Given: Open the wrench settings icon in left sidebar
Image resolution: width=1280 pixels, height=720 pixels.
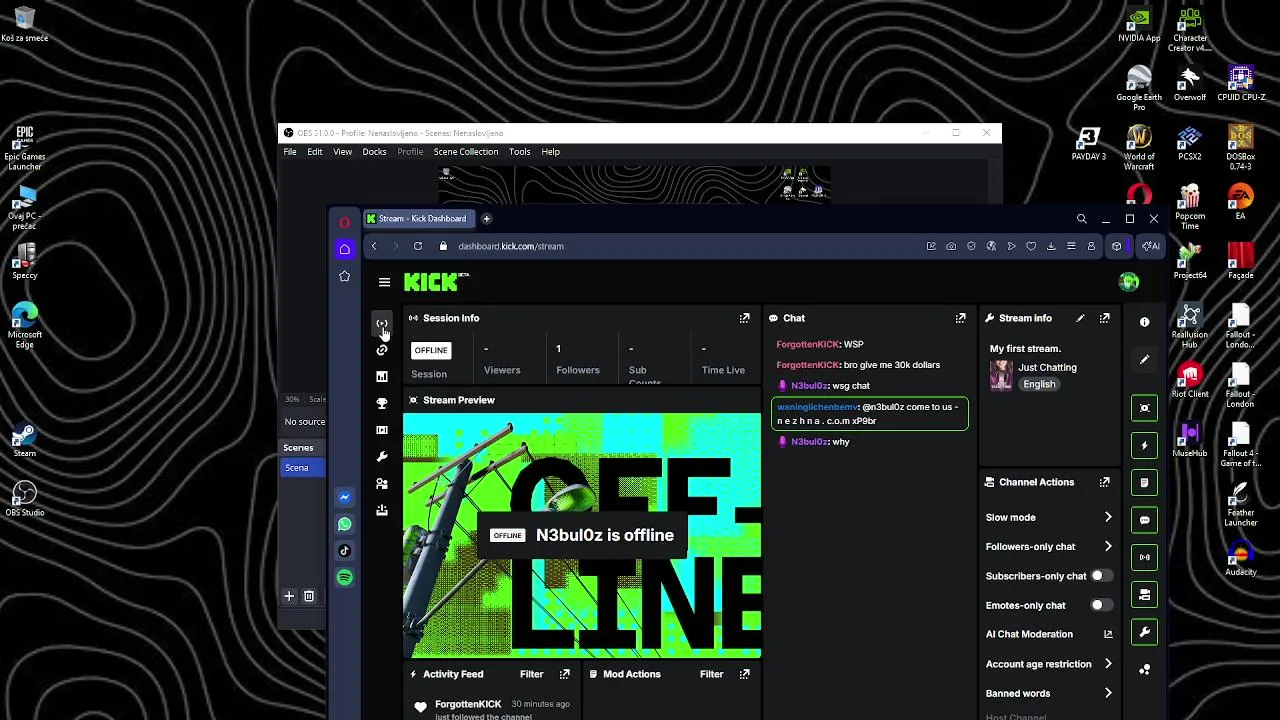Looking at the screenshot, I should (x=382, y=457).
